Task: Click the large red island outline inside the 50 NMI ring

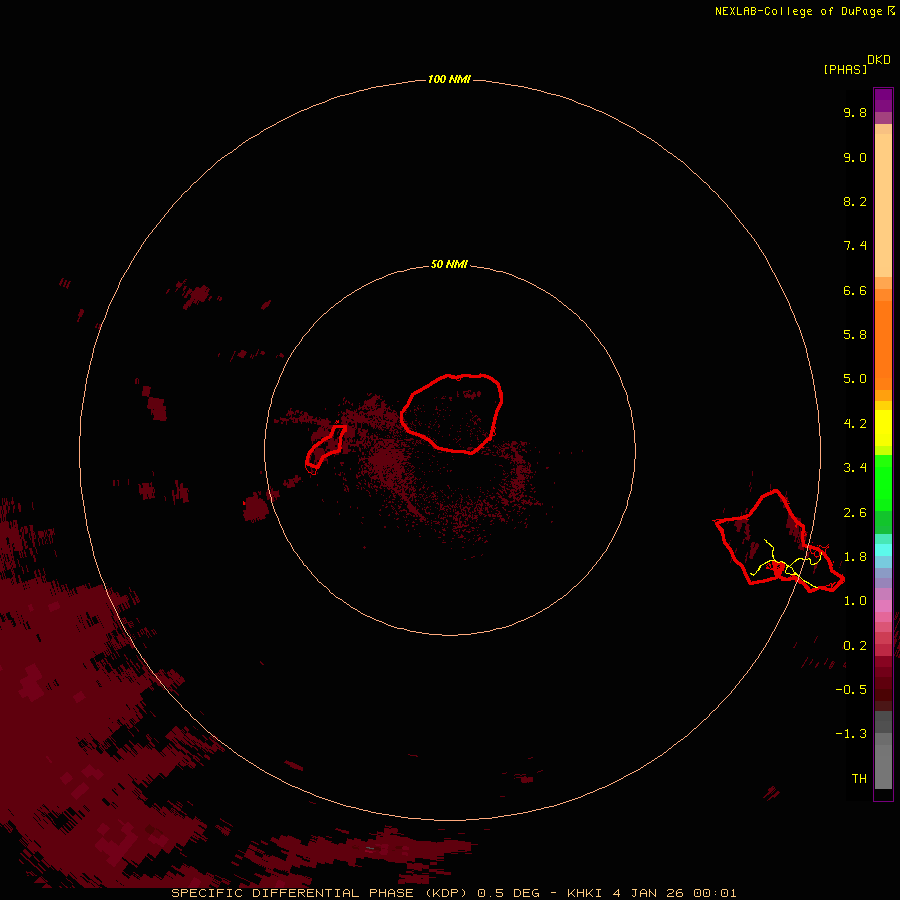Action: (452, 413)
